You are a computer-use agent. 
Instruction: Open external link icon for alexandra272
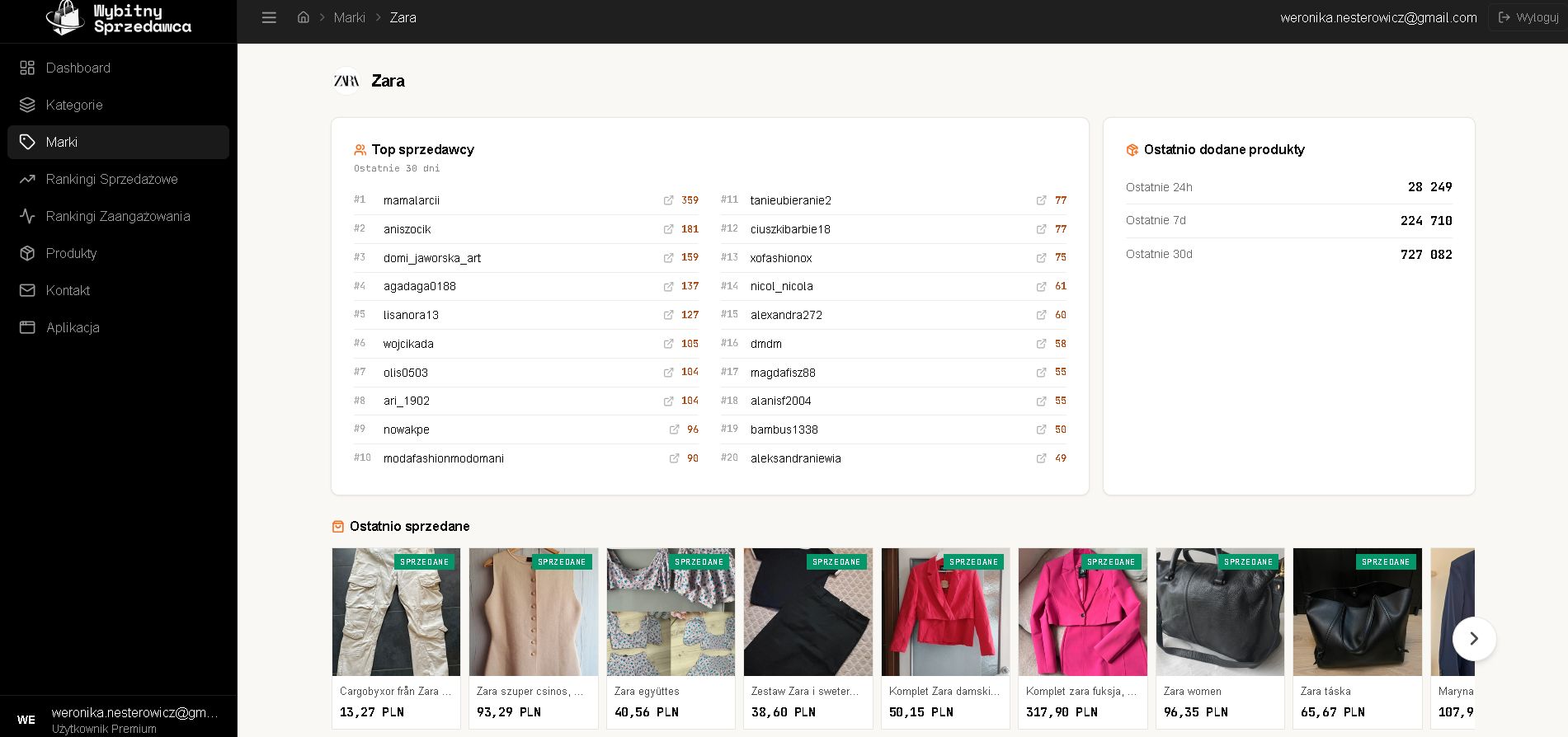(1042, 315)
